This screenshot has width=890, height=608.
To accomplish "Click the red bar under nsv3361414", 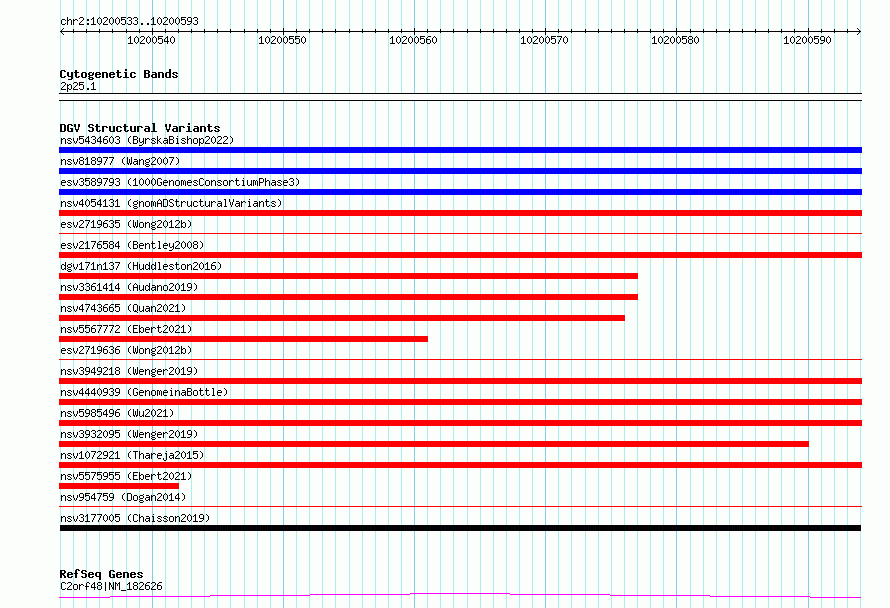I will pos(349,297).
